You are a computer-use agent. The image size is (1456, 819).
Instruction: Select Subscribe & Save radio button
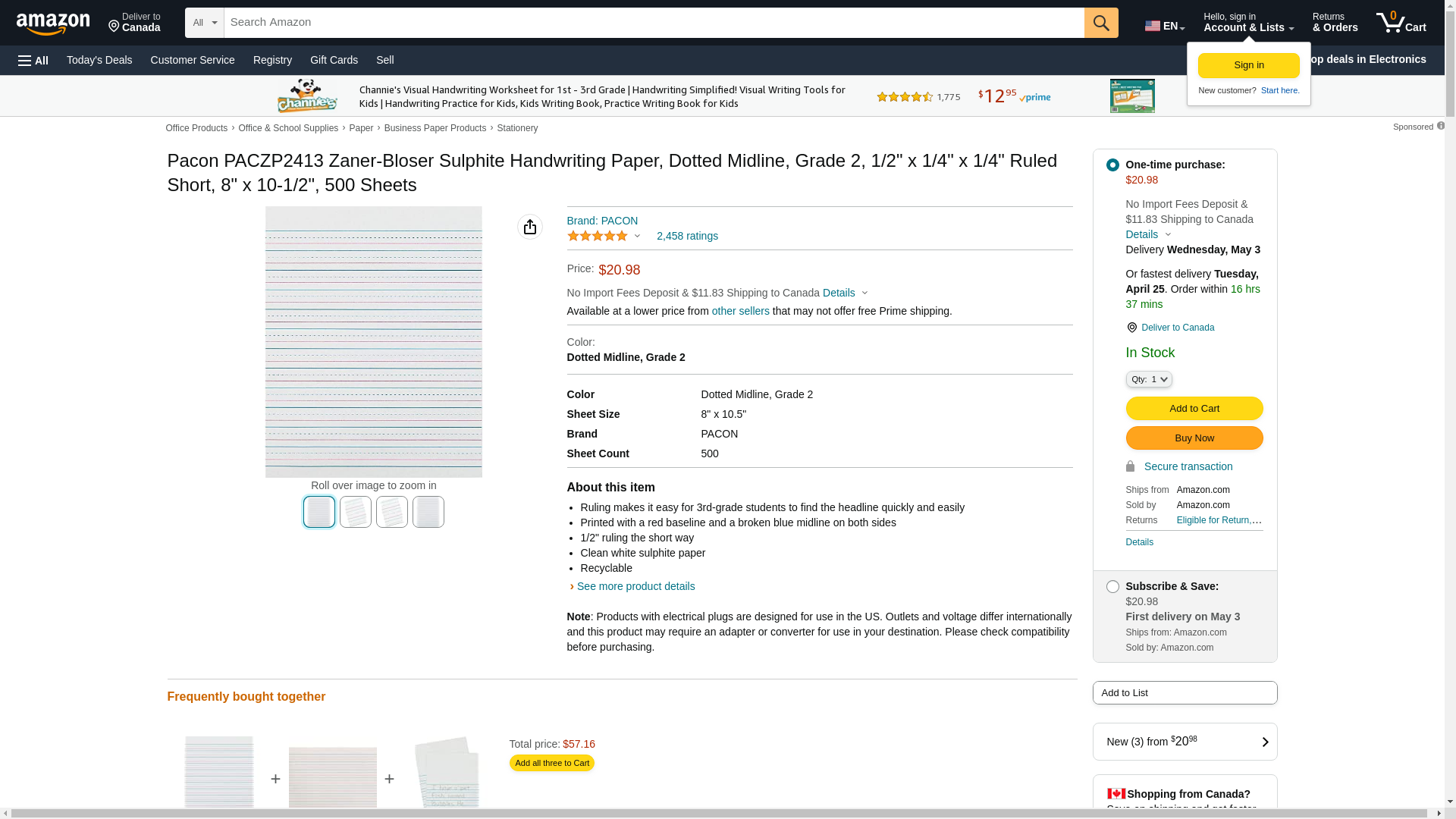click(x=1112, y=587)
